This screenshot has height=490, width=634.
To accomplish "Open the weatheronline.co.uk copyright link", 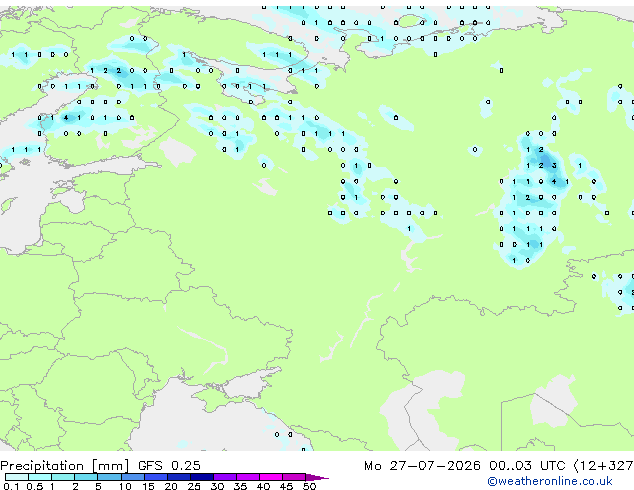I will point(549,481).
